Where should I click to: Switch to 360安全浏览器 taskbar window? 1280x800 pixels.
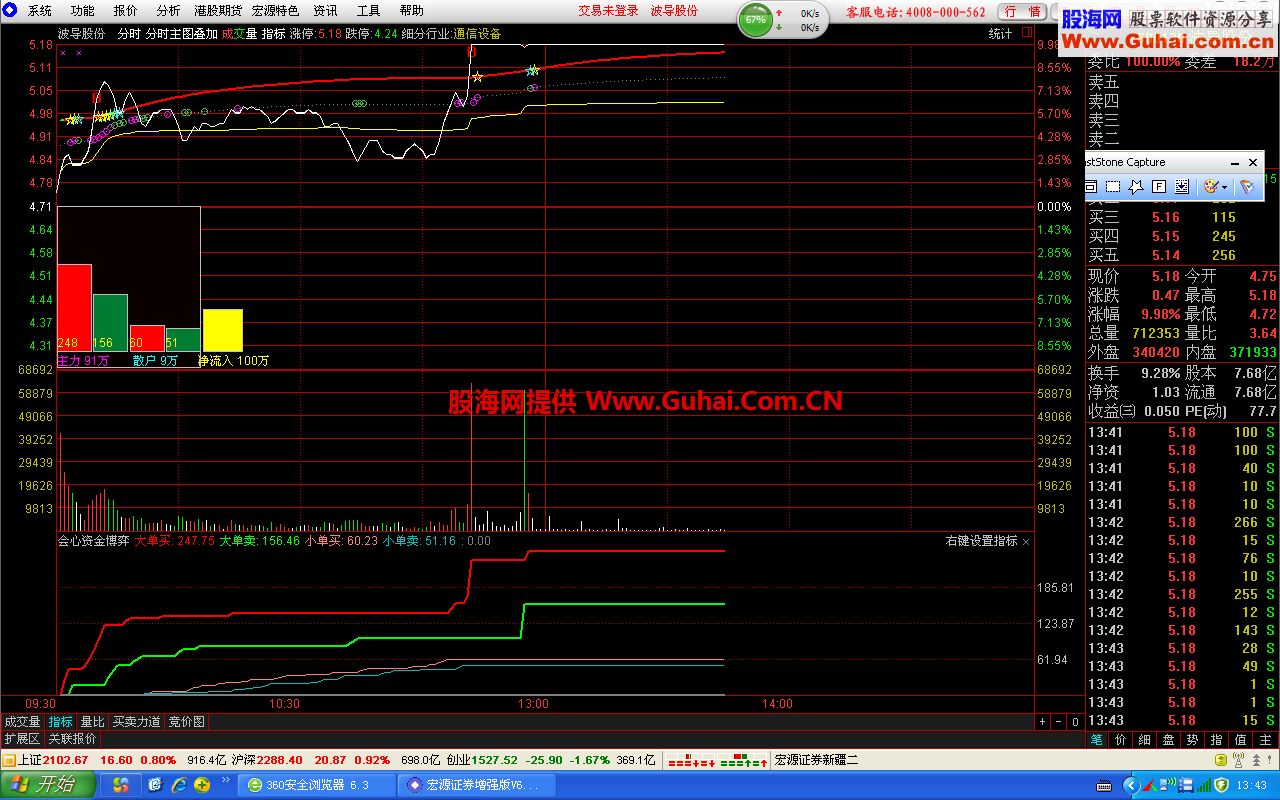tap(318, 785)
